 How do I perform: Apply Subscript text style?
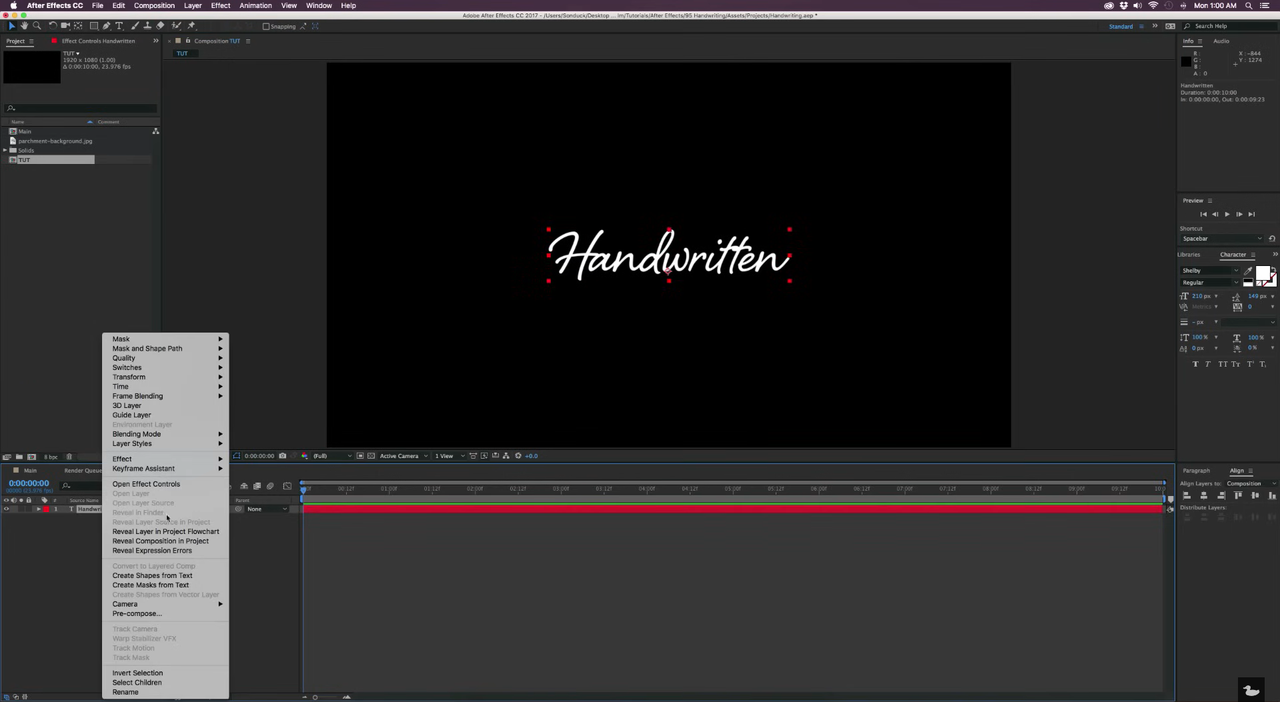click(x=1263, y=364)
